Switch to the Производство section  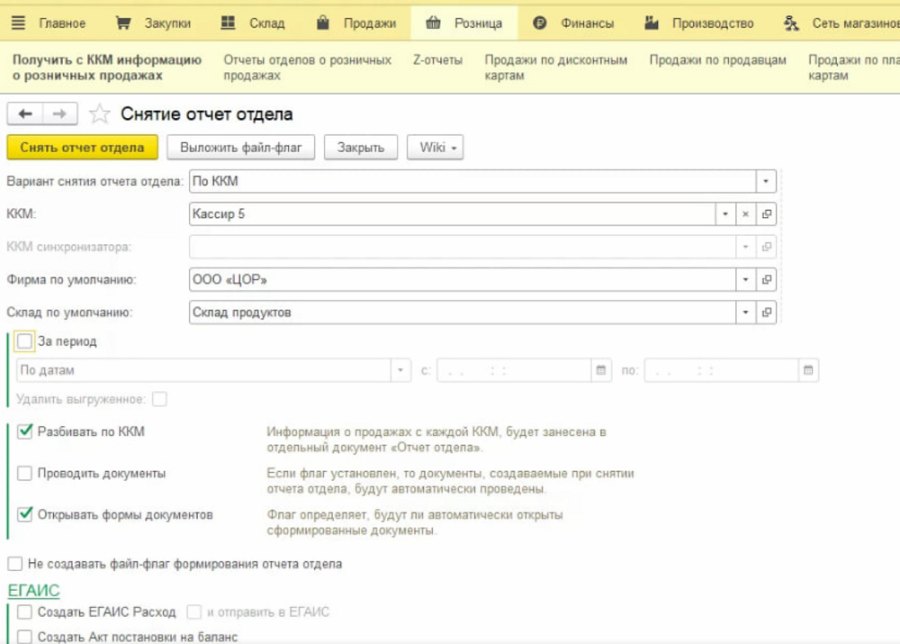pos(713,24)
